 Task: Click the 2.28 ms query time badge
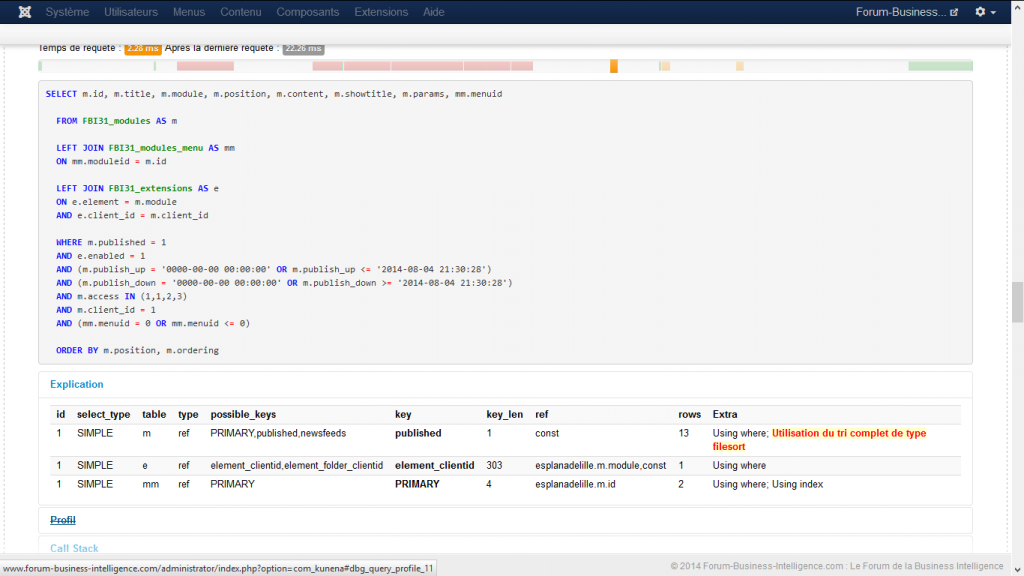(x=142, y=48)
